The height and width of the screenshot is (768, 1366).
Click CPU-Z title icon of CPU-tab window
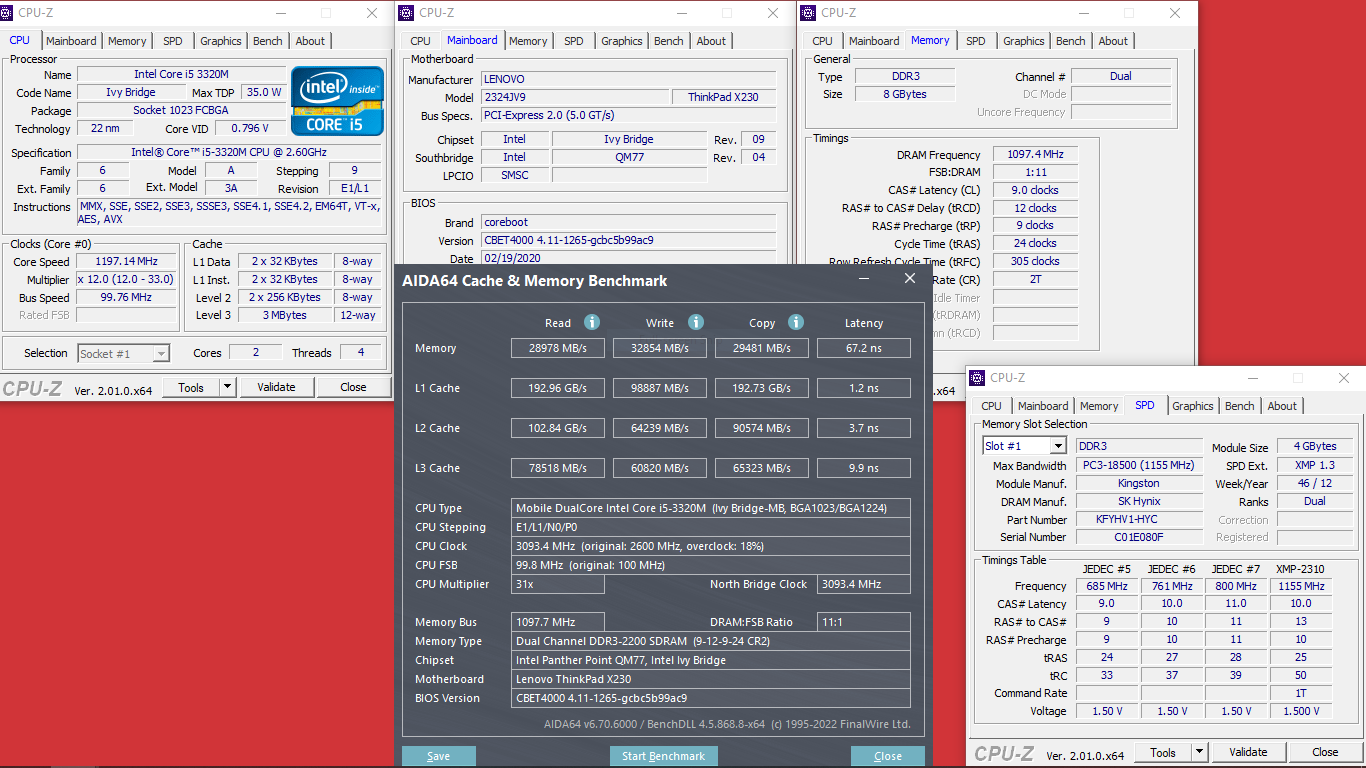pos(8,12)
